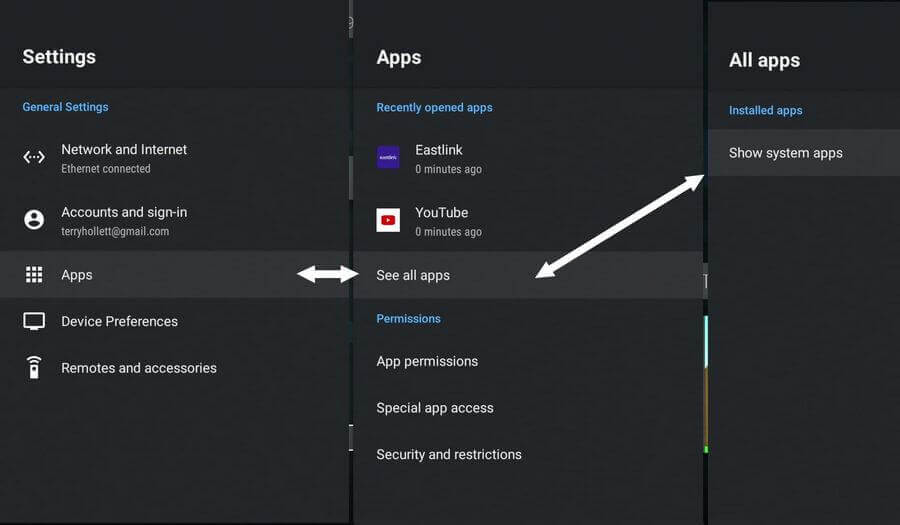This screenshot has width=900, height=525.
Task: Open Security and restrictions
Action: (449, 454)
